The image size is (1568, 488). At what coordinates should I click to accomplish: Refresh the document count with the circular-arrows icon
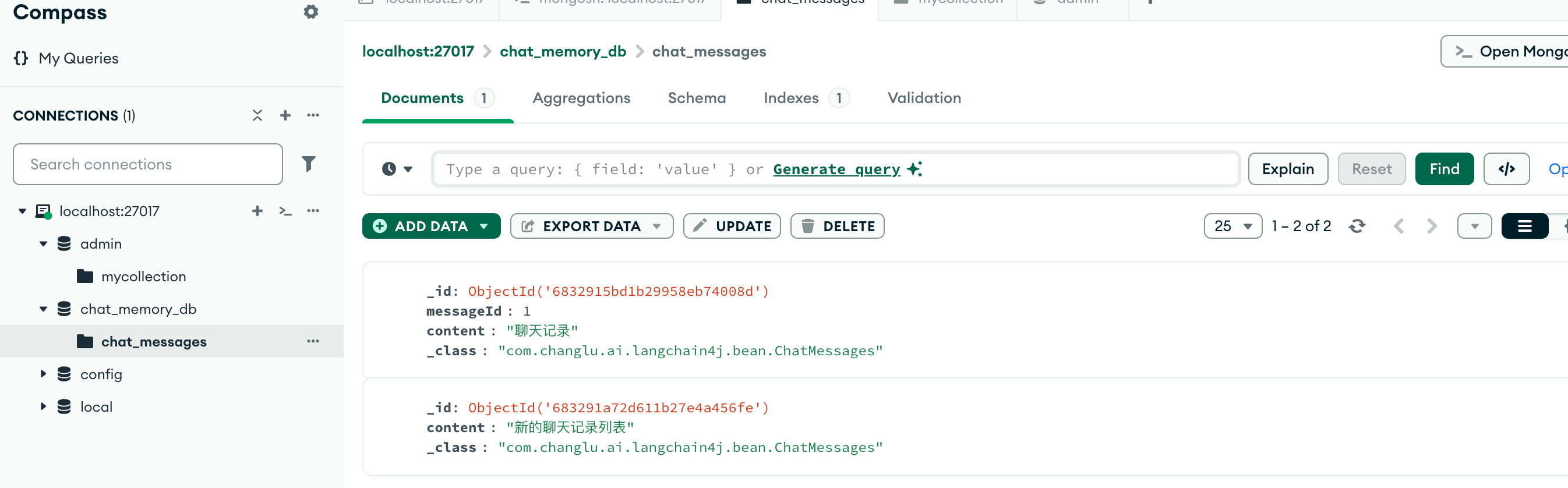click(1357, 227)
